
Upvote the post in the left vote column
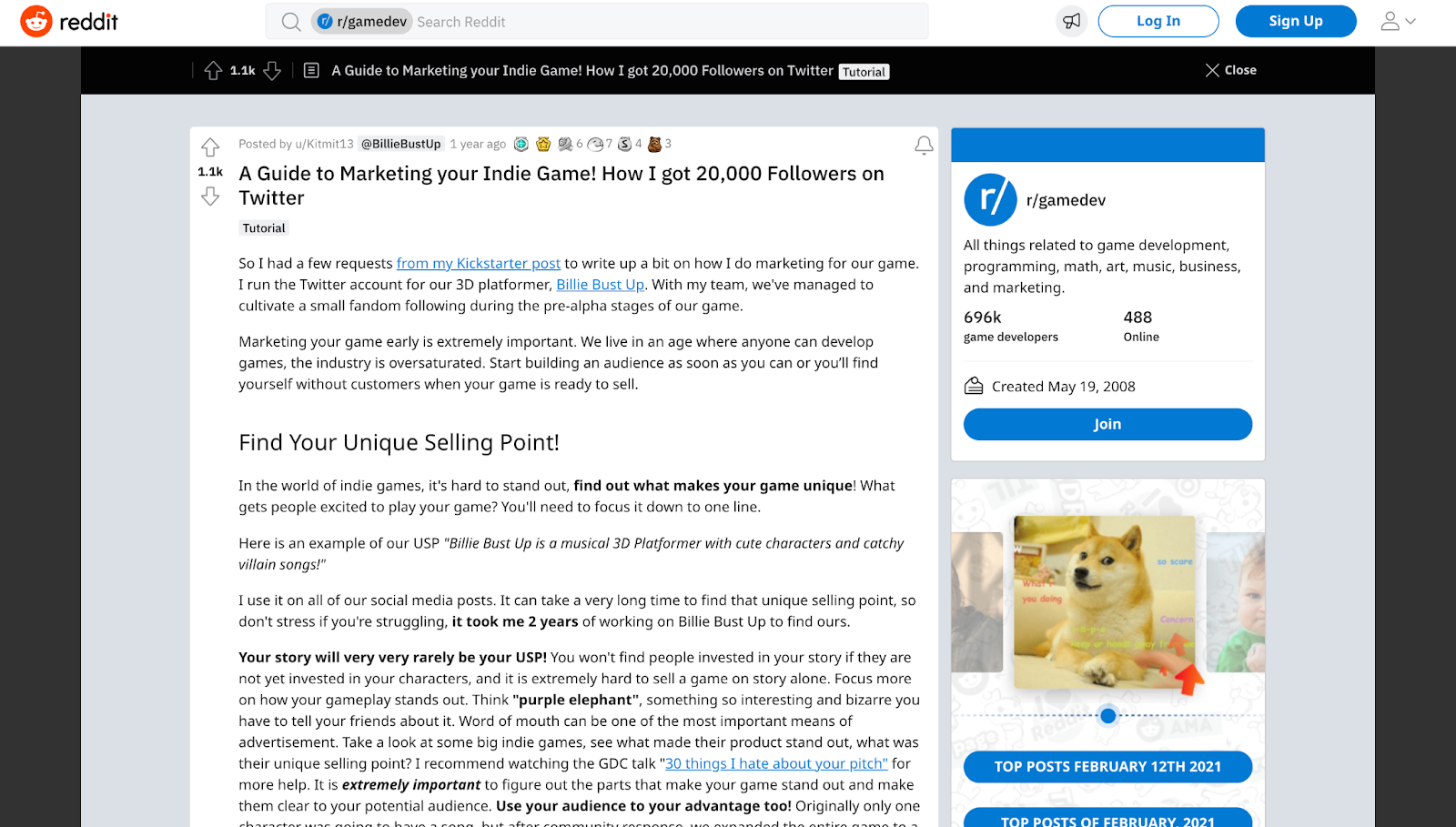pos(210,147)
